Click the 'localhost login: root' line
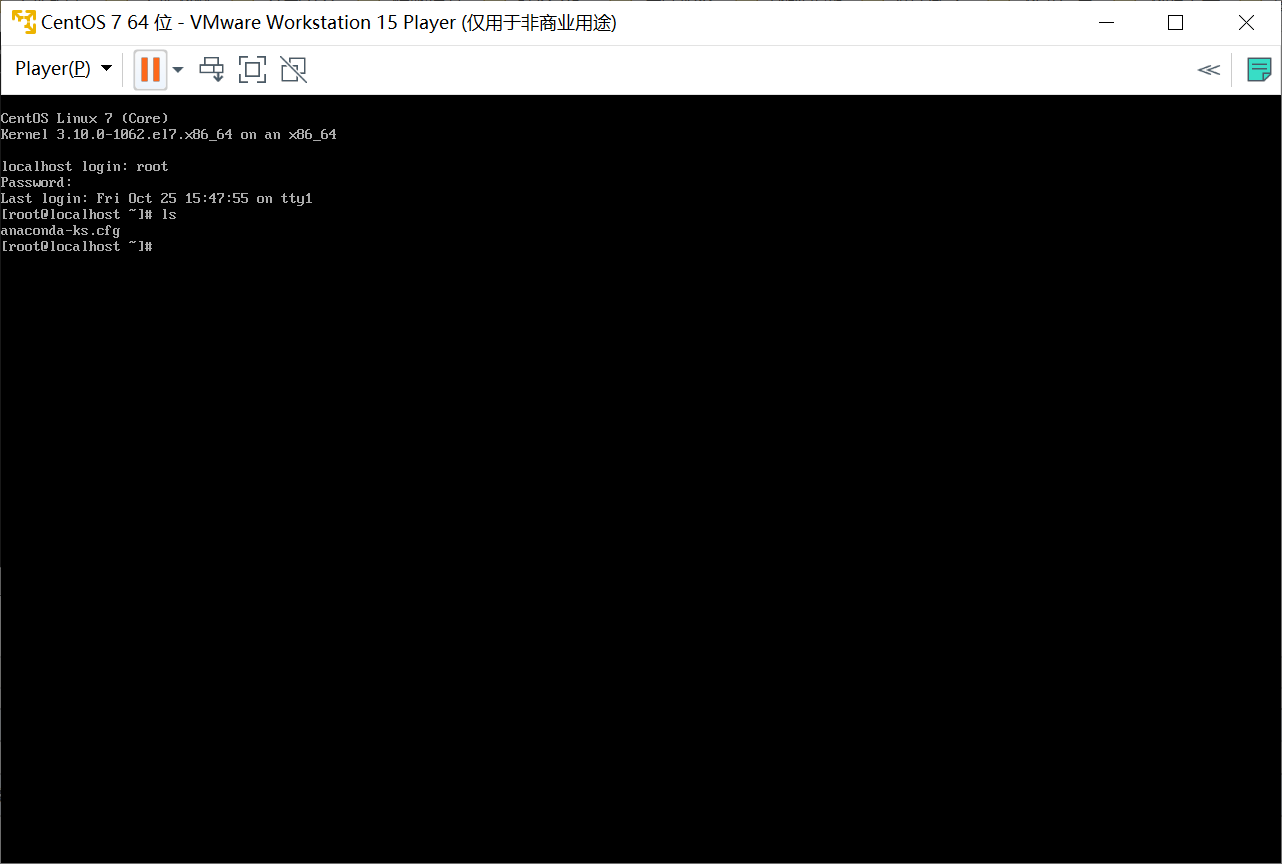The image size is (1282, 864). click(x=84, y=166)
